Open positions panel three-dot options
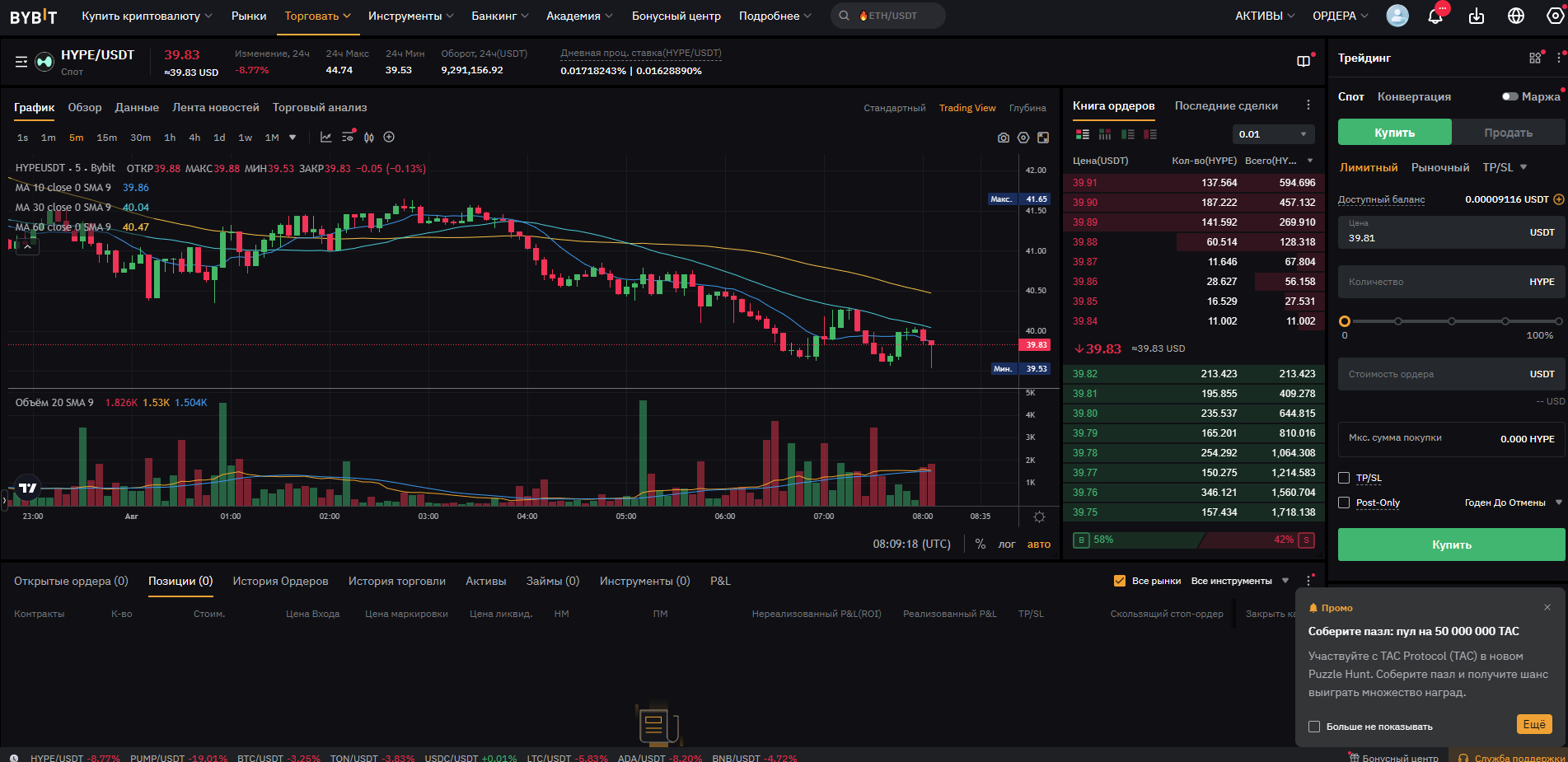 (1308, 581)
